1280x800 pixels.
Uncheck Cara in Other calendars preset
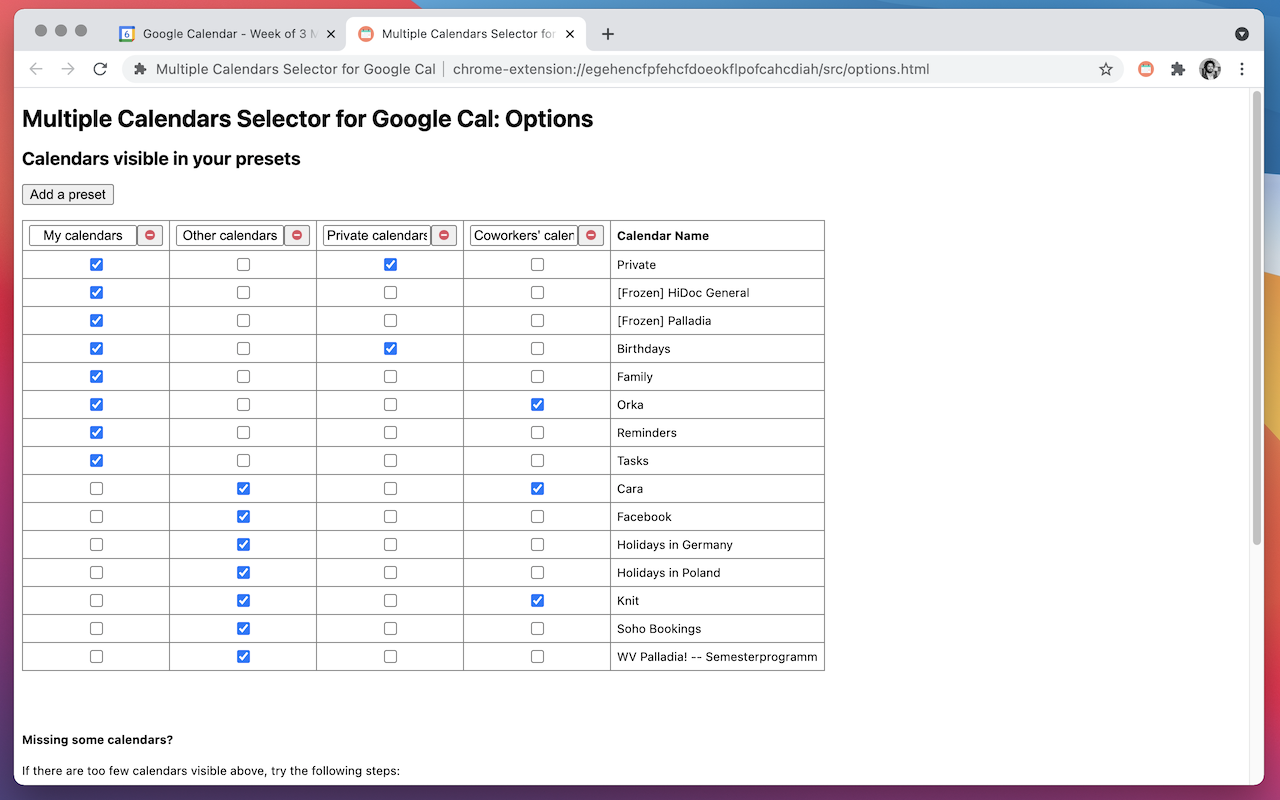pos(243,489)
